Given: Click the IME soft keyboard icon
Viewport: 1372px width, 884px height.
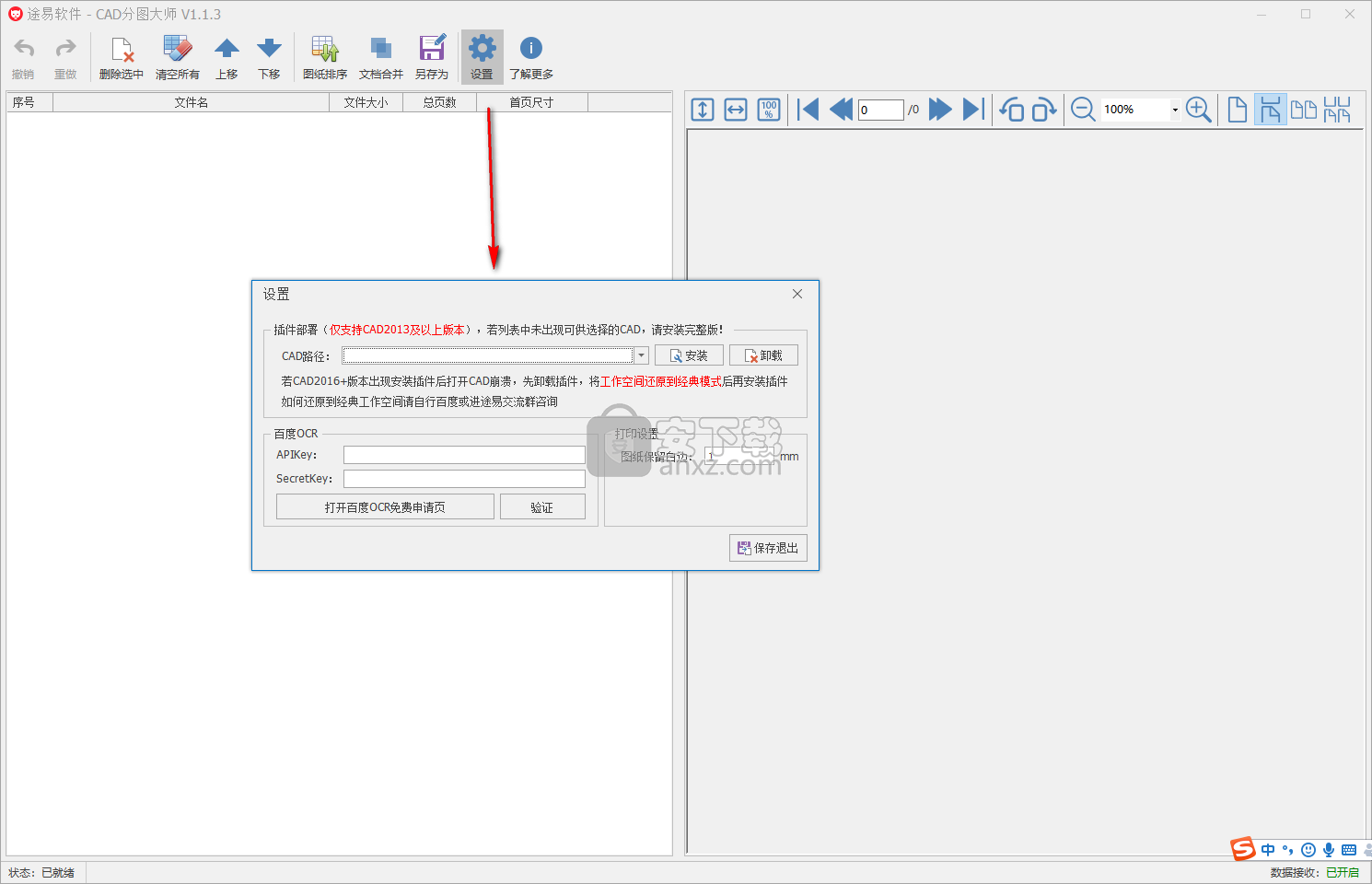Looking at the screenshot, I should point(1349,850).
